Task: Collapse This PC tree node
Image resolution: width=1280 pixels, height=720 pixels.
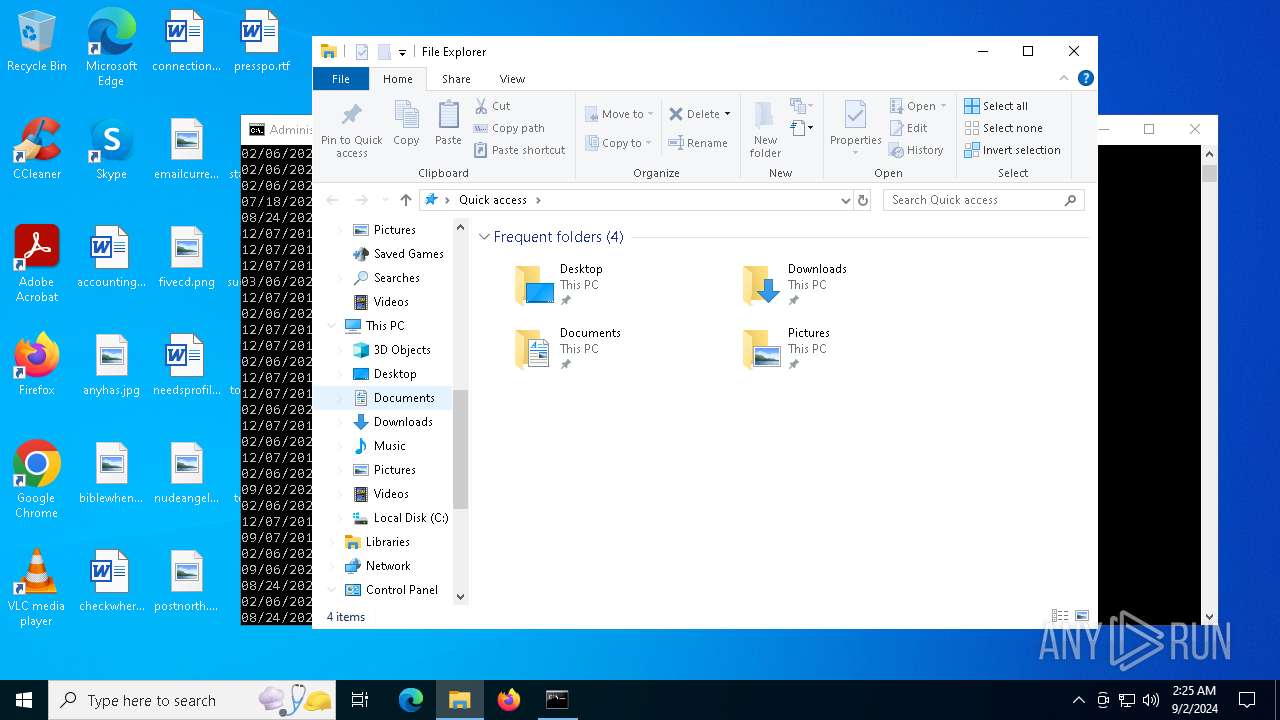Action: point(332,326)
